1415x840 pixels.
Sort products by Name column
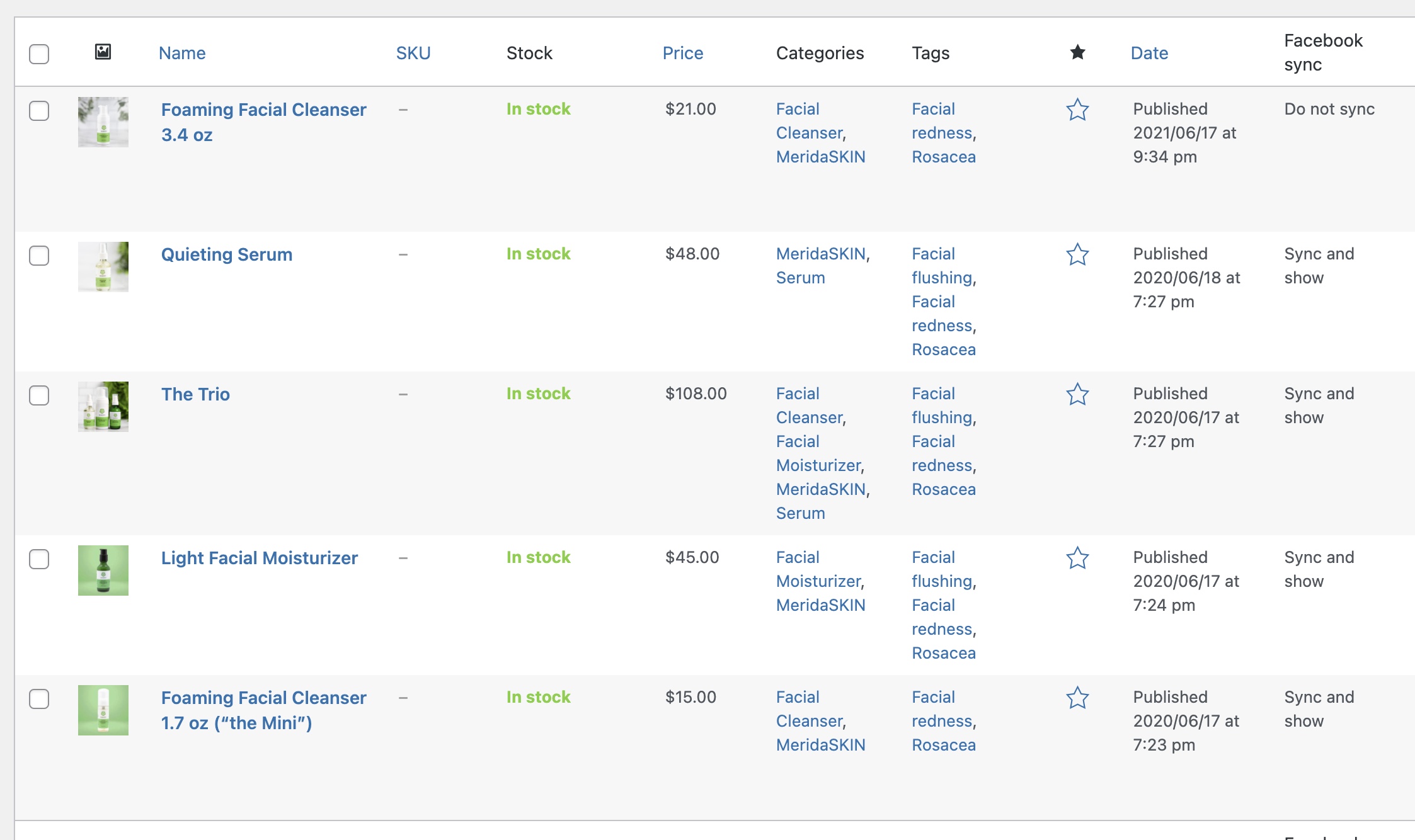tap(182, 53)
